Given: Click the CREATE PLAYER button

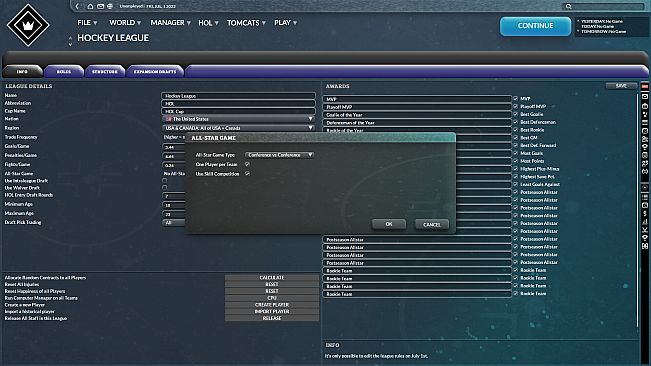Looking at the screenshot, I should click(272, 305).
